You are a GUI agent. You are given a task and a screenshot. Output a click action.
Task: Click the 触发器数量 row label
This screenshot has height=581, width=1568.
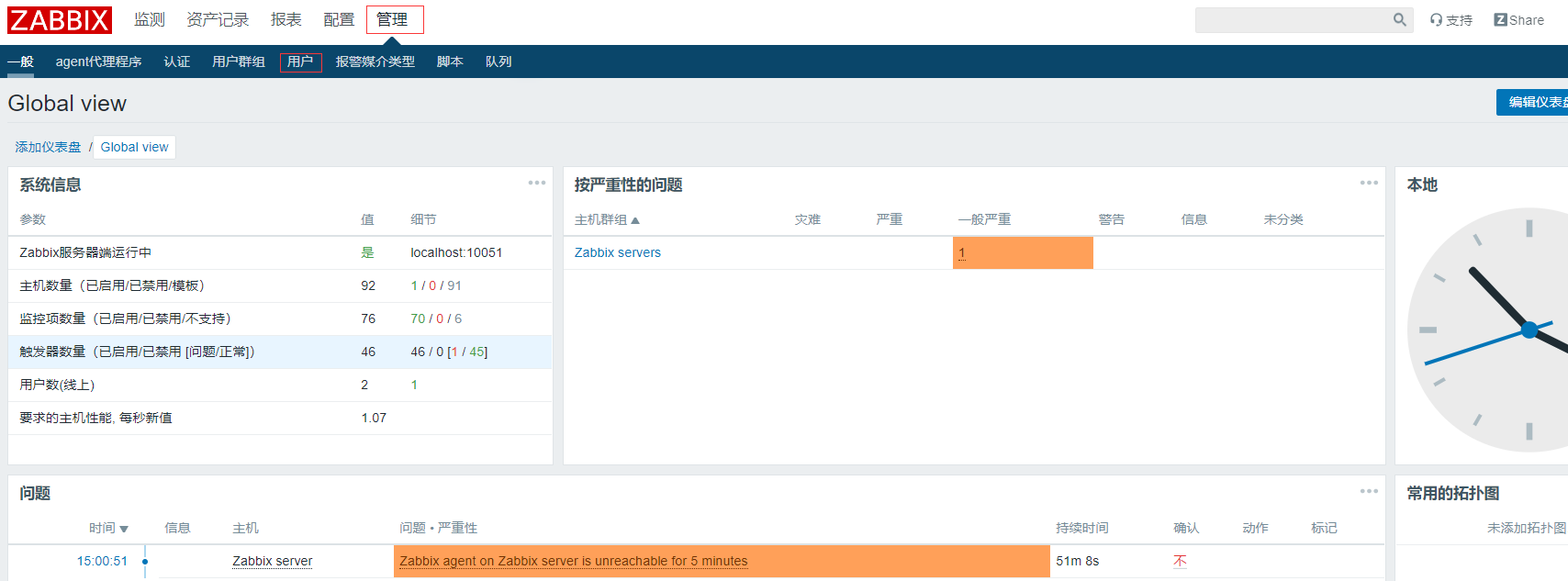click(137, 352)
